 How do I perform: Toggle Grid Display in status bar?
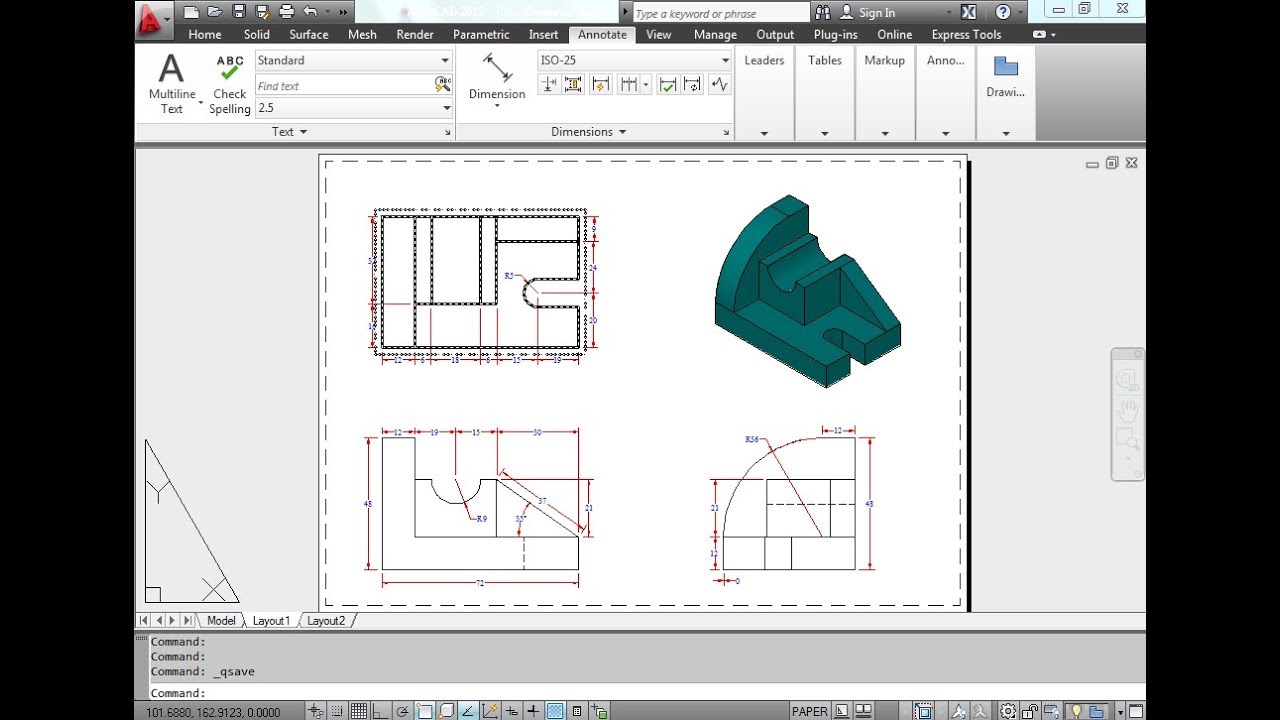(359, 712)
